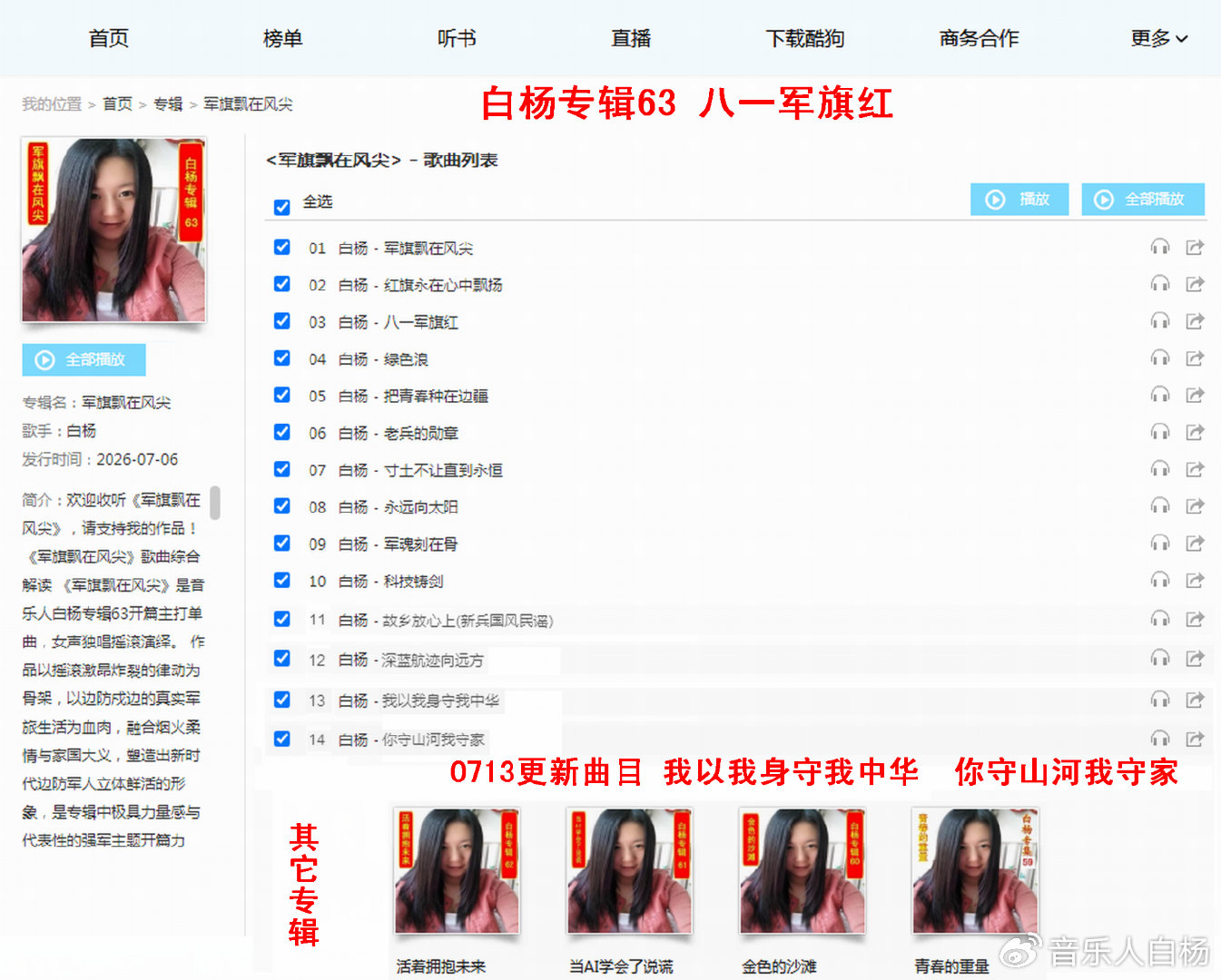Click headphone icon for 八一军旗红

(1160, 321)
